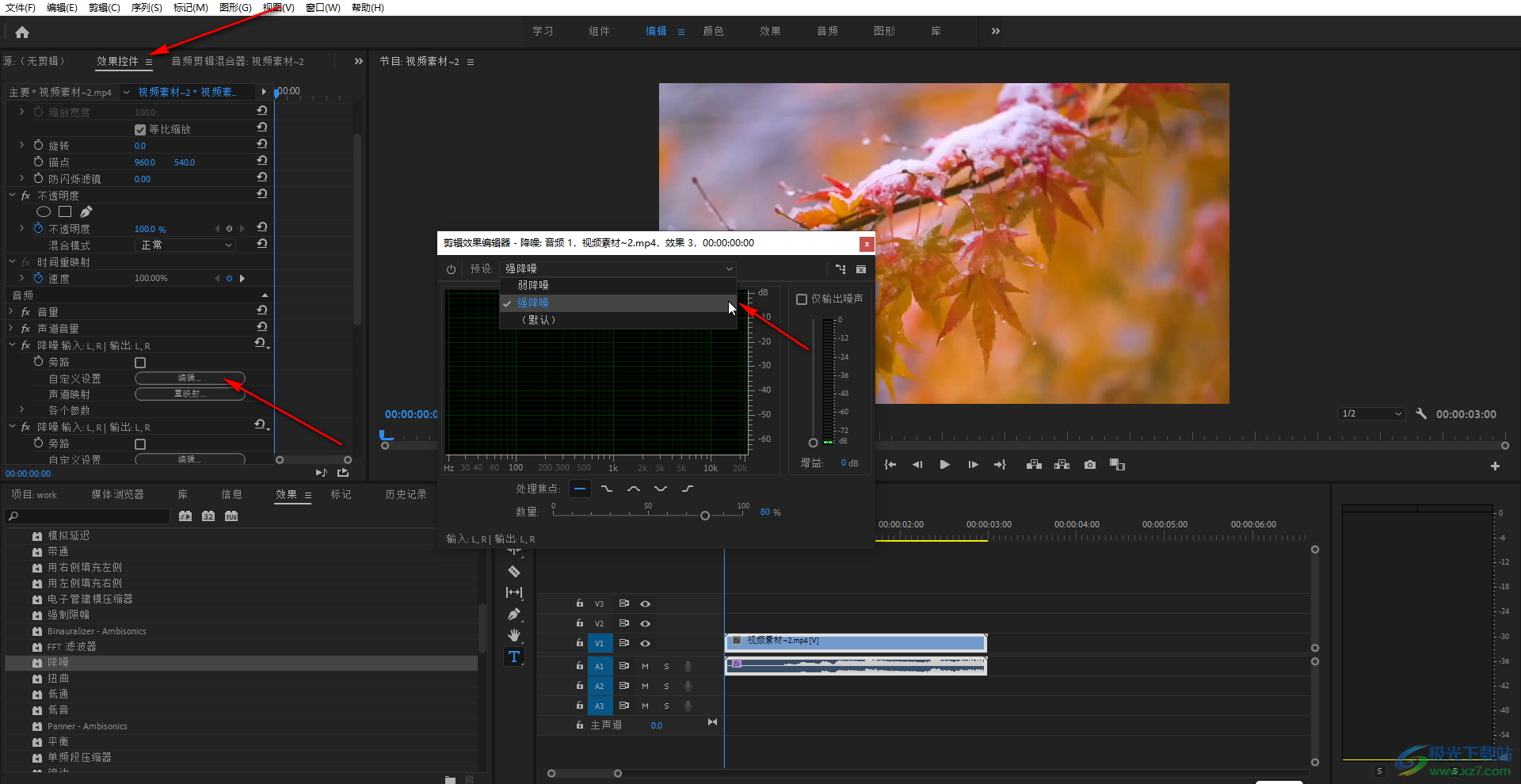Toggle the effect power button in clip editor
This screenshot has width=1521, height=784.
(451, 269)
